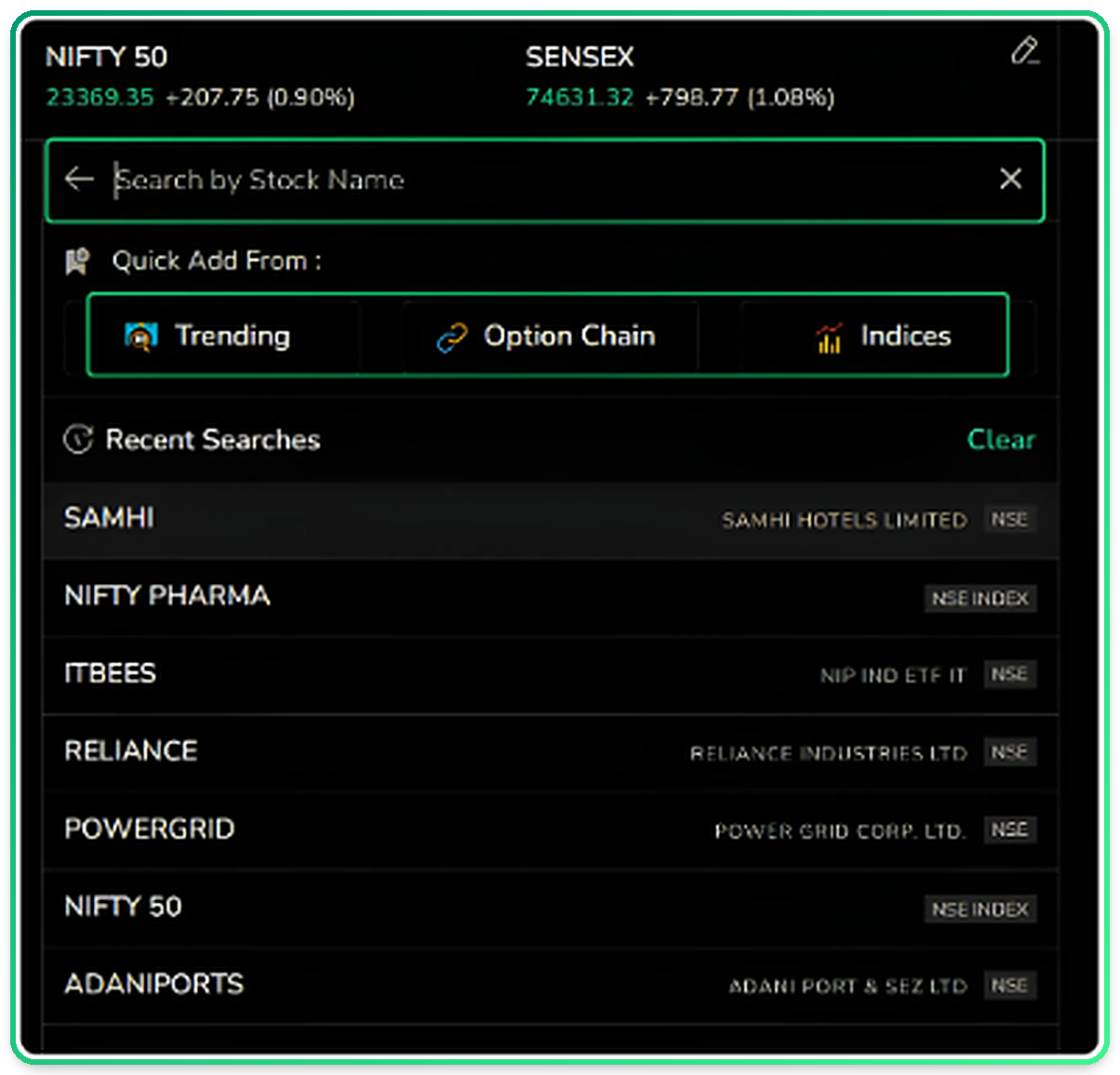Click the edit pencil icon near SENSEX
The height and width of the screenshot is (1075, 1120).
[1024, 51]
